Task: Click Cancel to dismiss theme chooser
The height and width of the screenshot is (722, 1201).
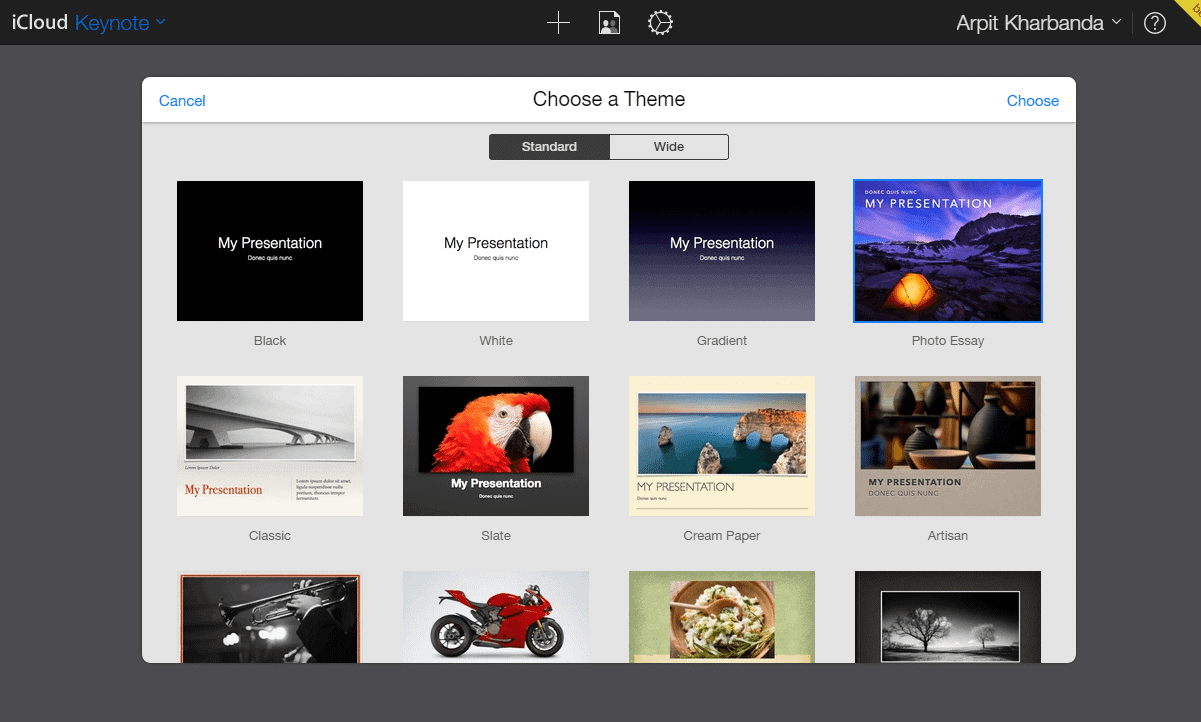Action: coord(182,100)
